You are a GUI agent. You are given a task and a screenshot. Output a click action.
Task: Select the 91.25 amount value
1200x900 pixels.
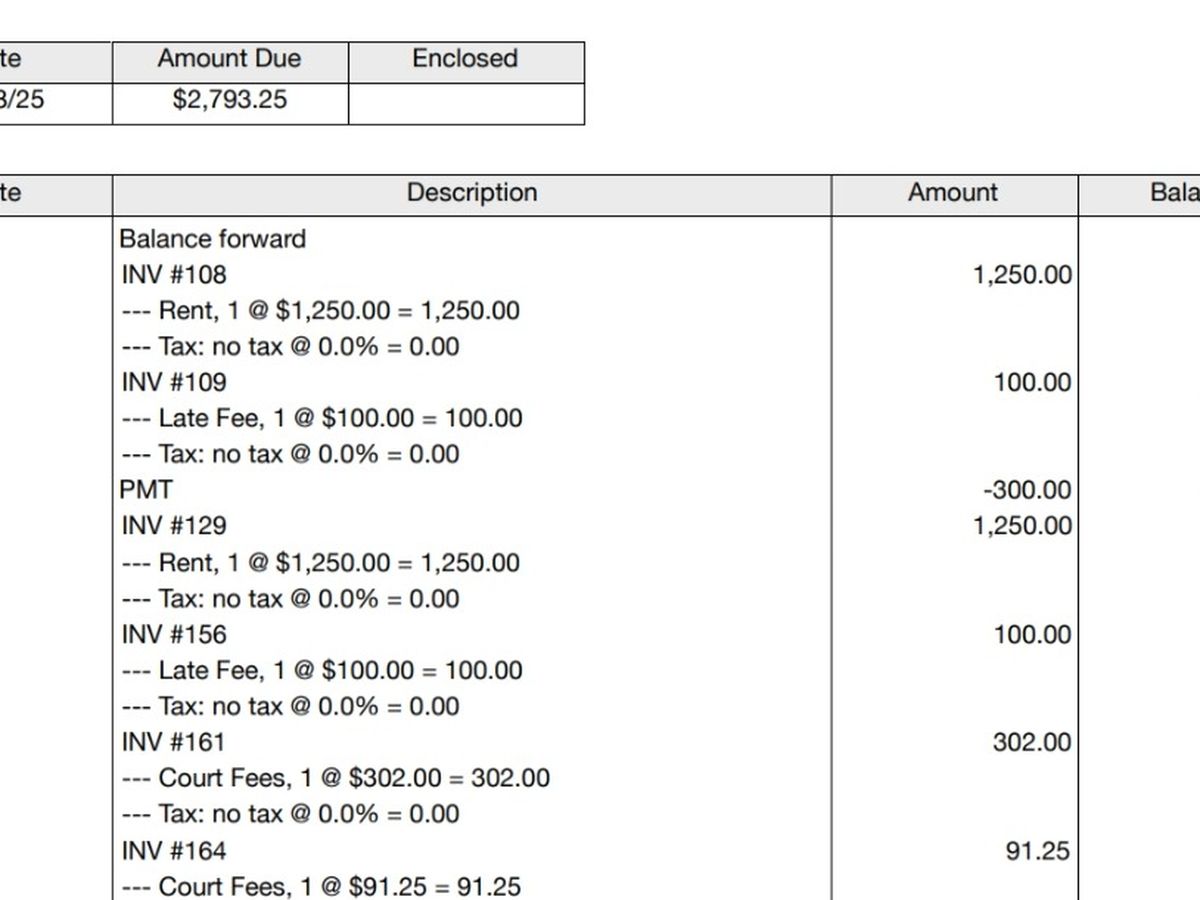(x=1037, y=851)
